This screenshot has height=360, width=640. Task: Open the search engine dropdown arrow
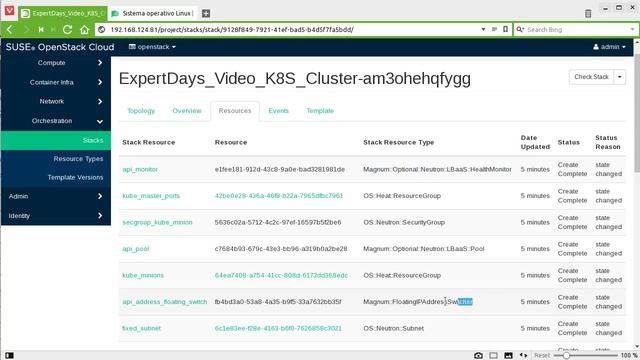pos(632,29)
